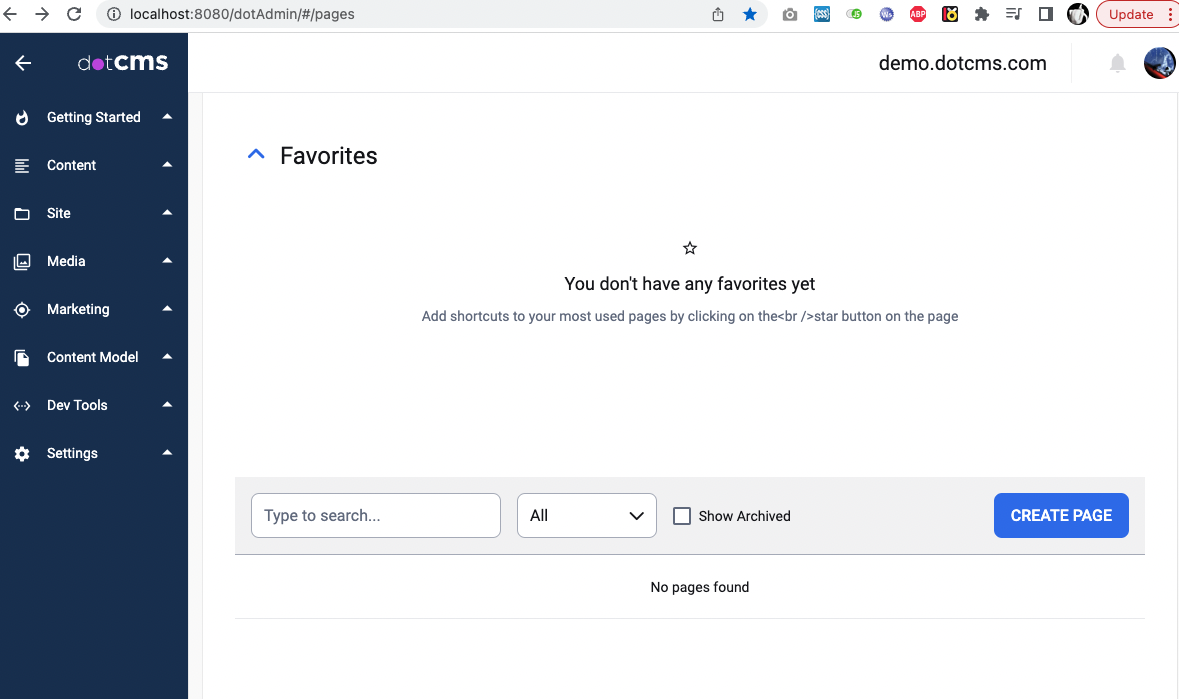This screenshot has height=699, width=1179.
Task: Open the Content section icon
Action: [22, 165]
